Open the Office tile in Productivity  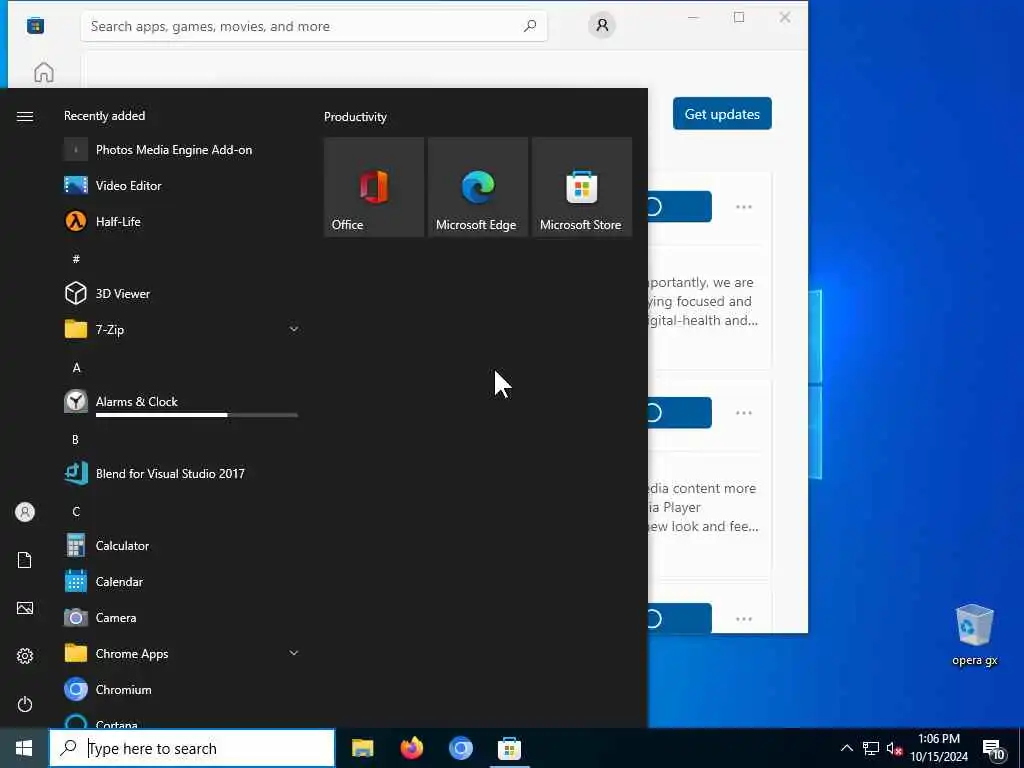click(374, 187)
